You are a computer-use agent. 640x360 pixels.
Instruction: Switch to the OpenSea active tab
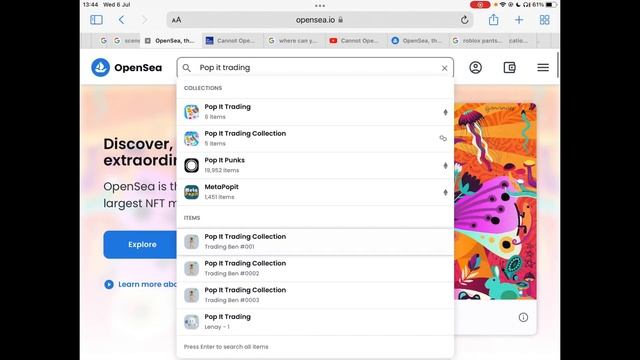[x=171, y=41]
